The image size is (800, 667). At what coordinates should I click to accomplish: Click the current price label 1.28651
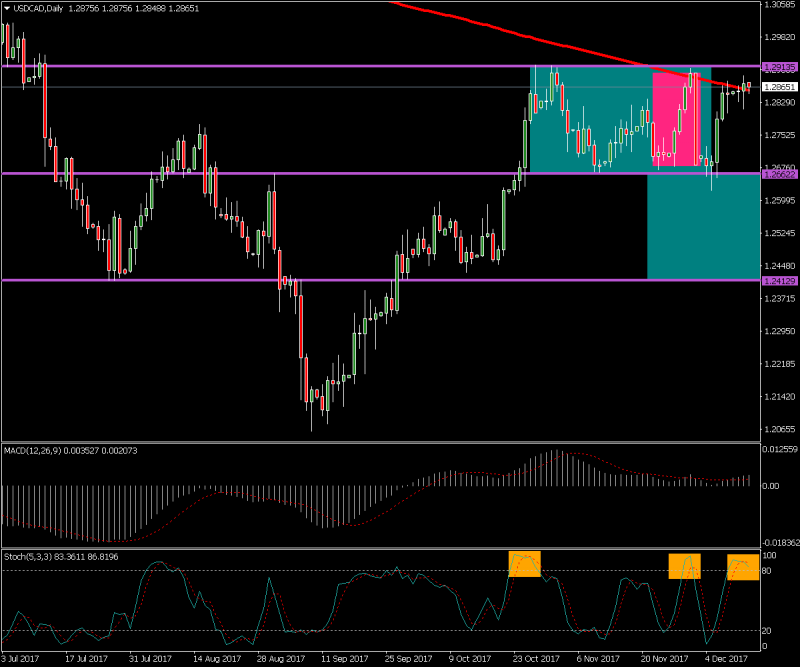pyautogui.click(x=778, y=87)
